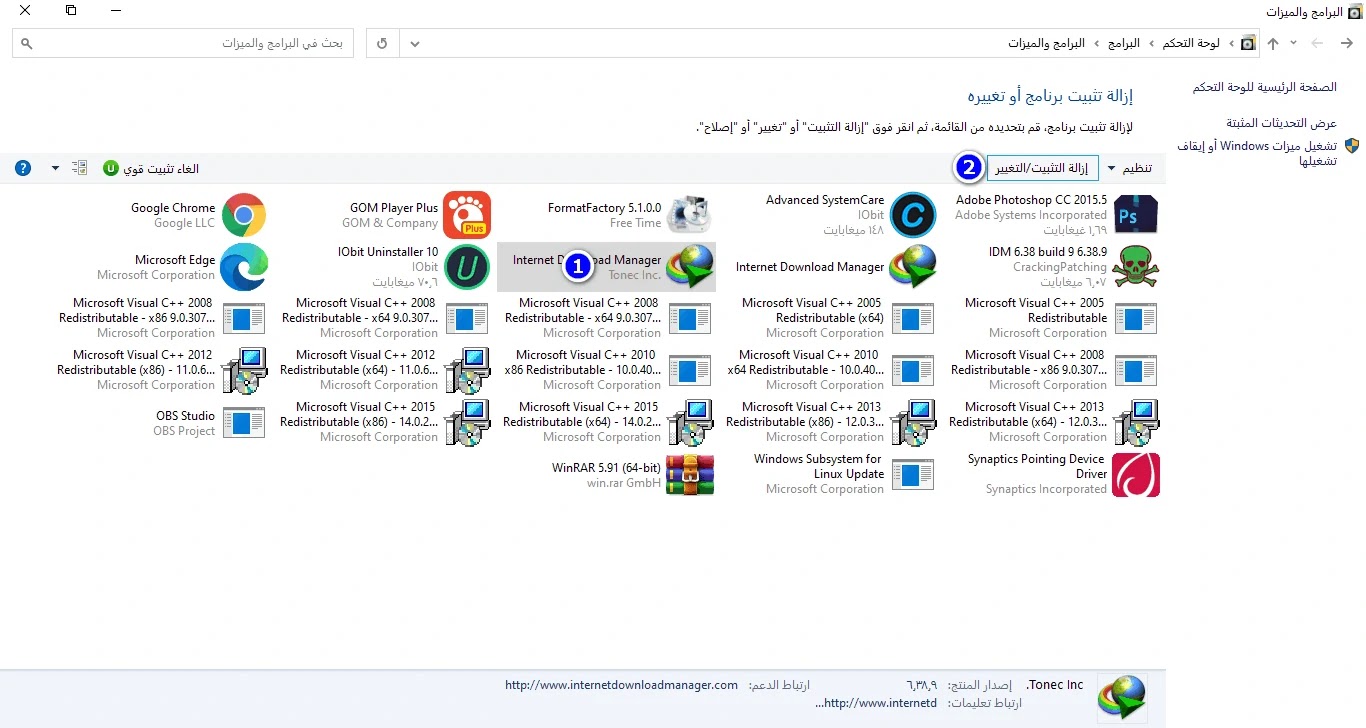Select GOM Player Plus icon
1366x728 pixels.
tap(467, 214)
